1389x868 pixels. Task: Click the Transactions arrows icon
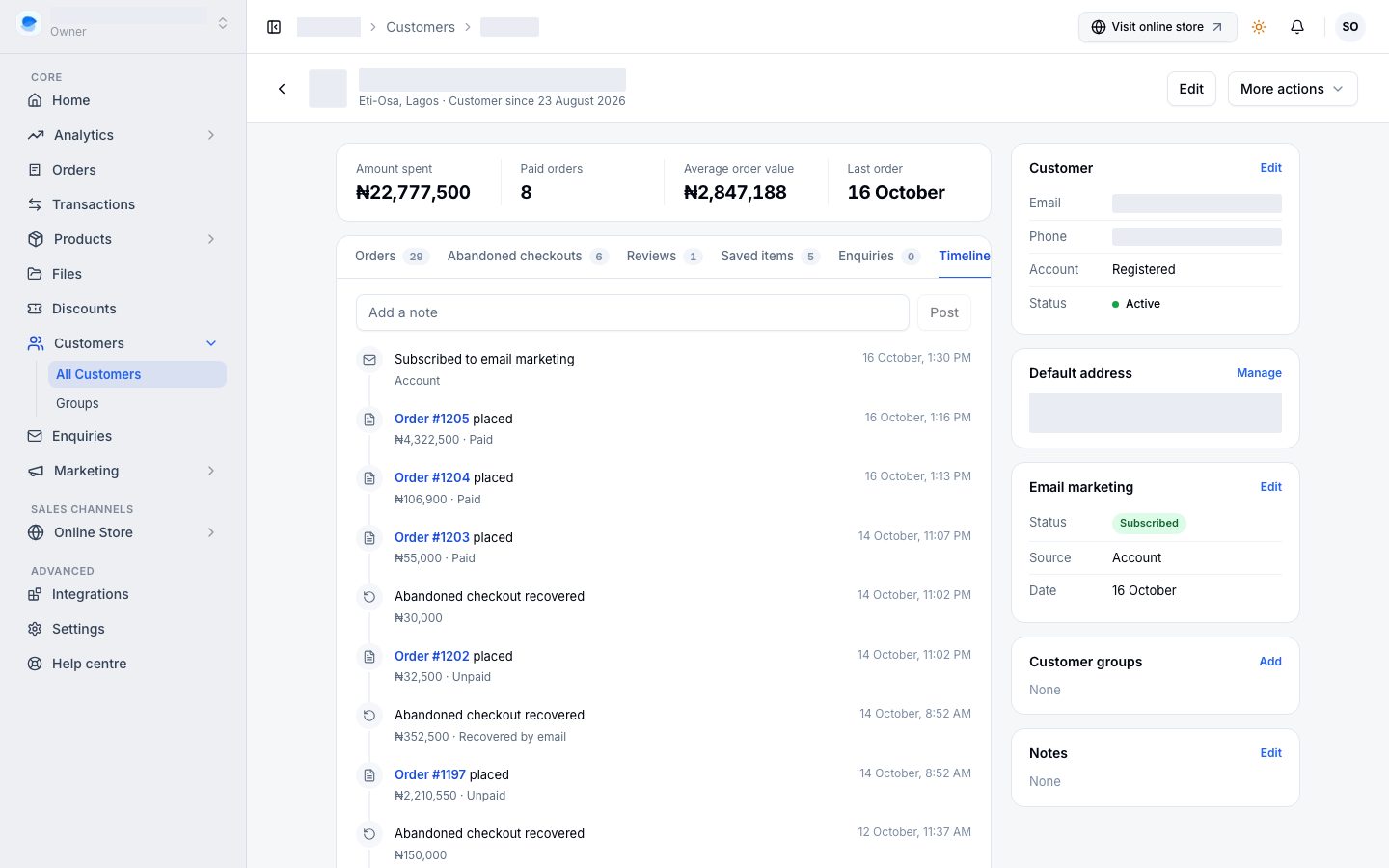(35, 204)
